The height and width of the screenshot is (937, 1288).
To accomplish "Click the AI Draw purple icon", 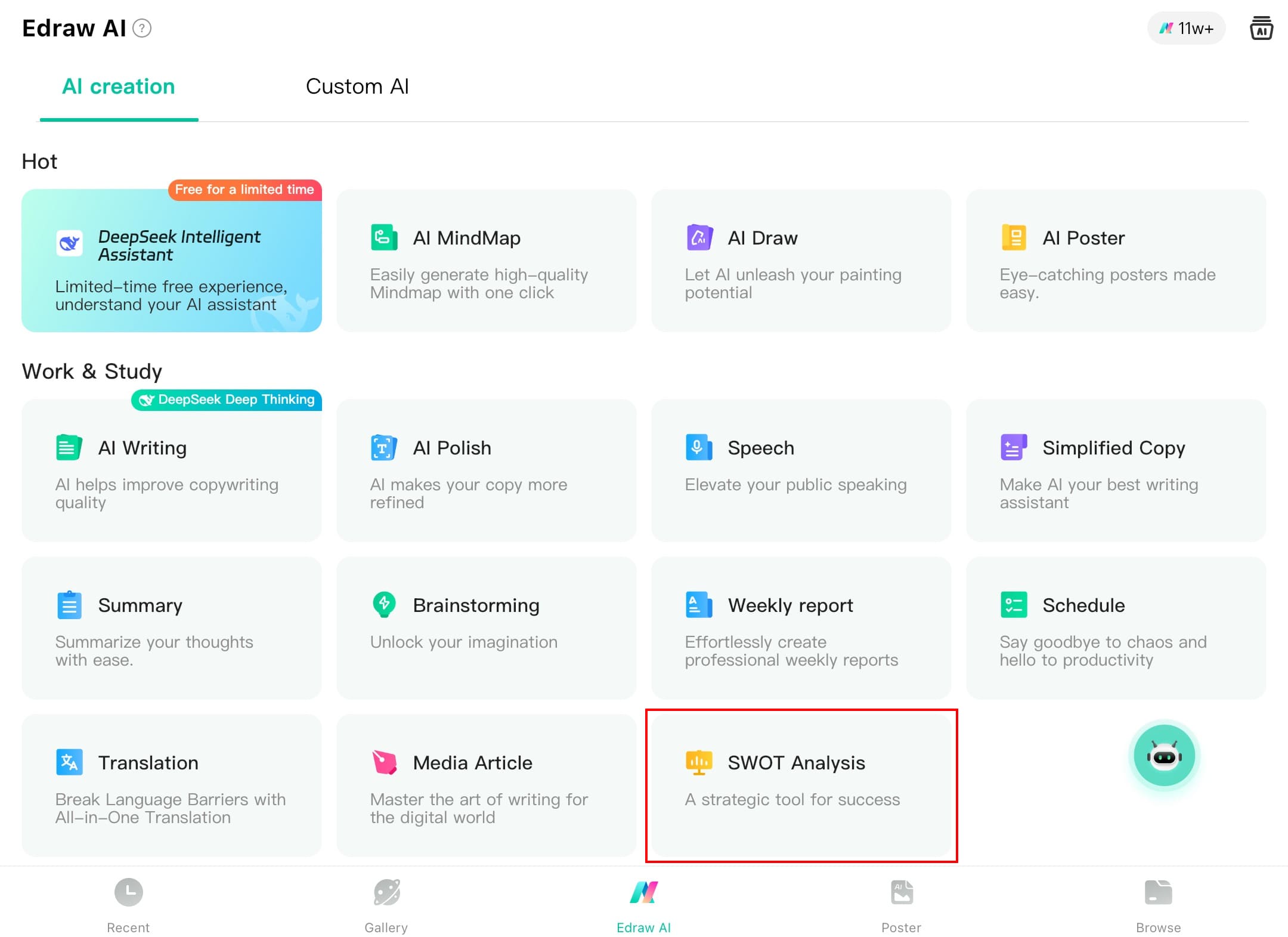I will [x=699, y=237].
